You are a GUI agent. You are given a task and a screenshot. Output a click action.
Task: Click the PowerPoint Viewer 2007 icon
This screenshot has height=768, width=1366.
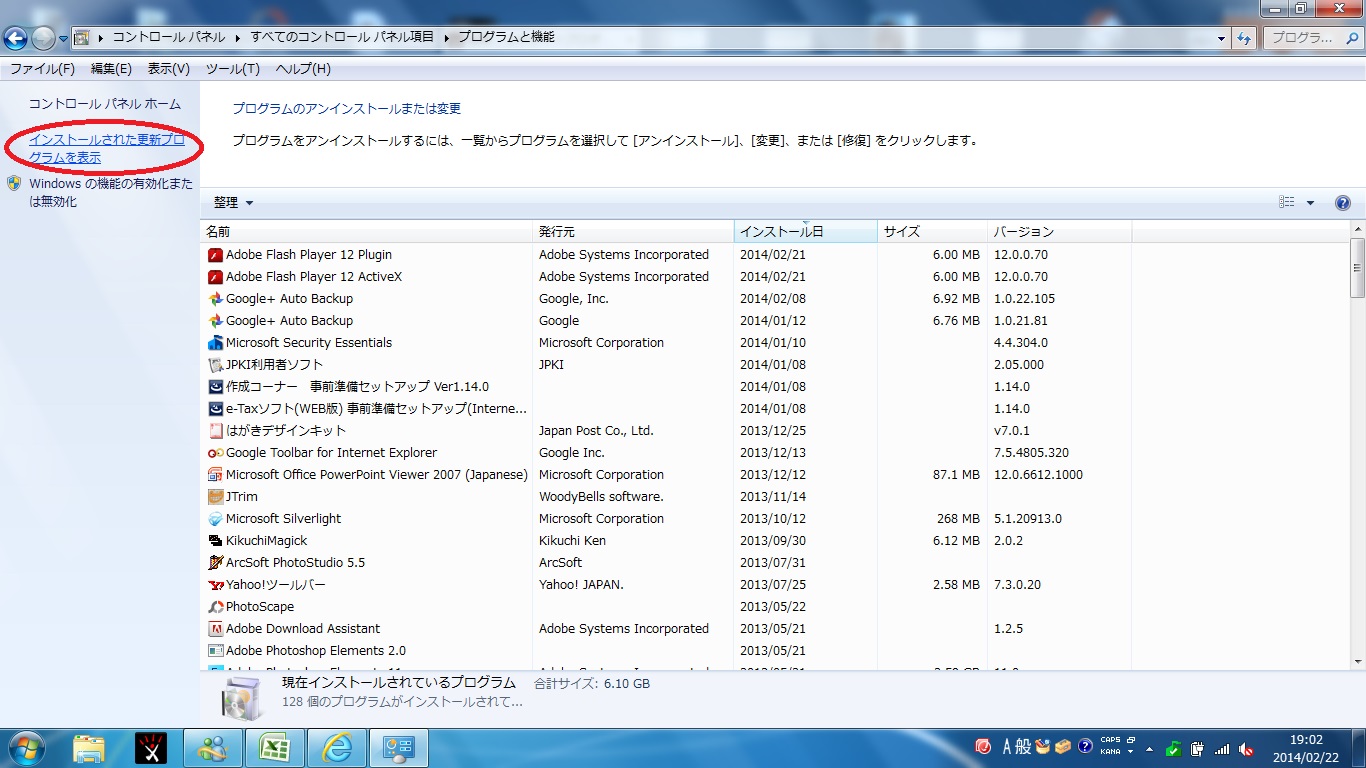click(x=215, y=475)
